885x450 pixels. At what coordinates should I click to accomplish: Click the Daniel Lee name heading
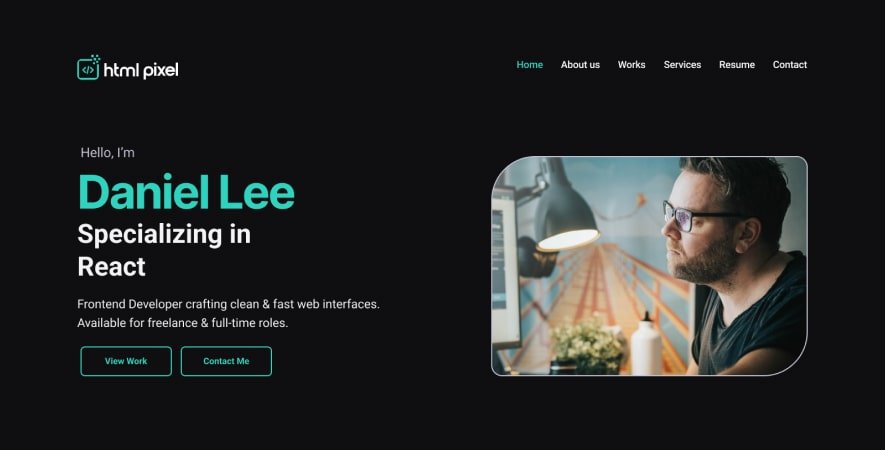click(x=186, y=192)
